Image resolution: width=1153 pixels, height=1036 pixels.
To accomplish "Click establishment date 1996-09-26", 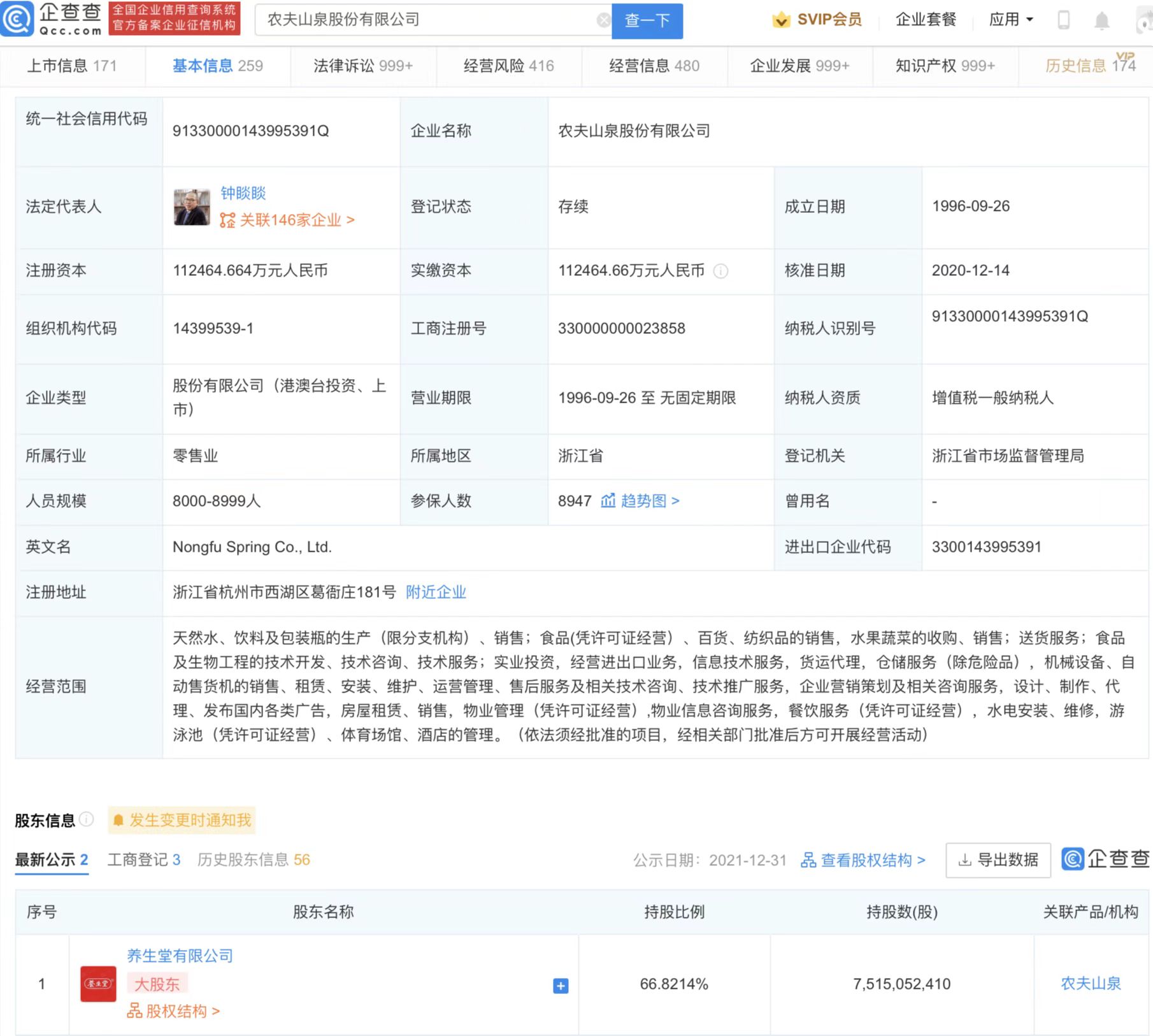I will coord(971,206).
